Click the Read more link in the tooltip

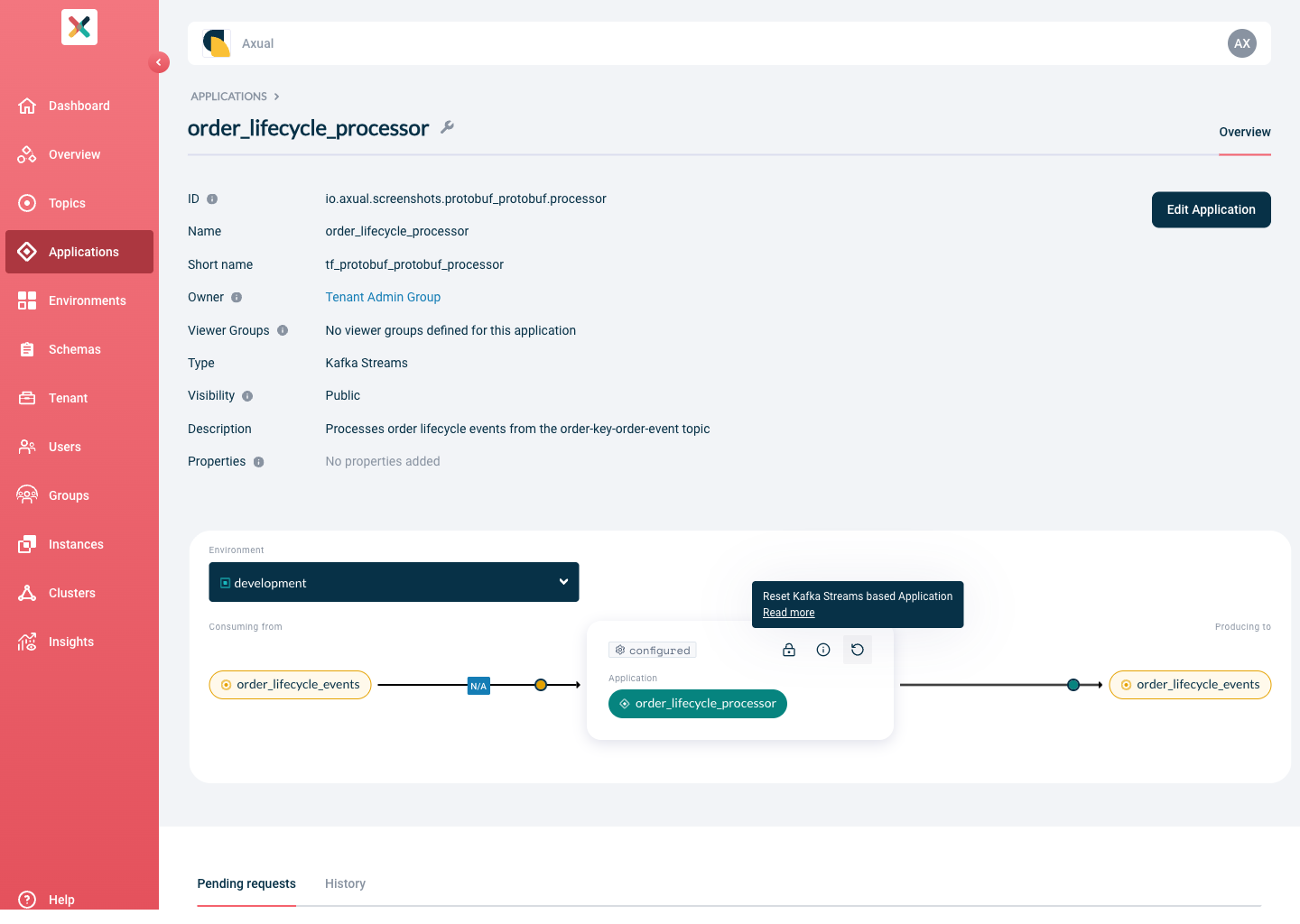click(x=789, y=613)
